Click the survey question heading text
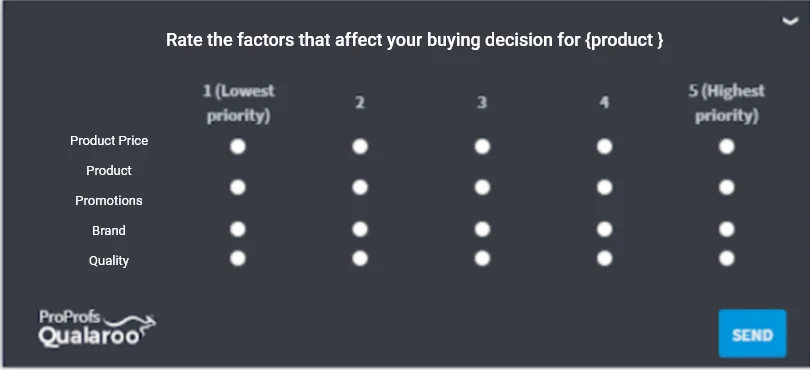This screenshot has height=370, width=810. (x=414, y=40)
